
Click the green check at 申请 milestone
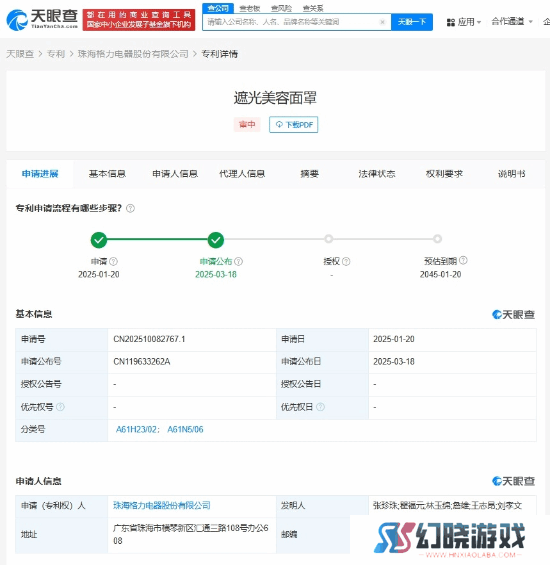click(x=99, y=240)
